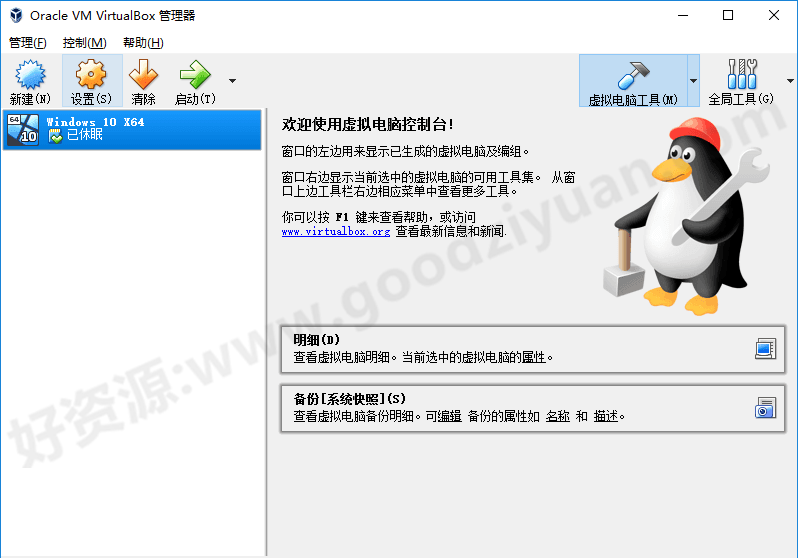Image resolution: width=798 pixels, height=558 pixels.
Task: Close the VirtualBox Manager window
Action: pos(774,15)
